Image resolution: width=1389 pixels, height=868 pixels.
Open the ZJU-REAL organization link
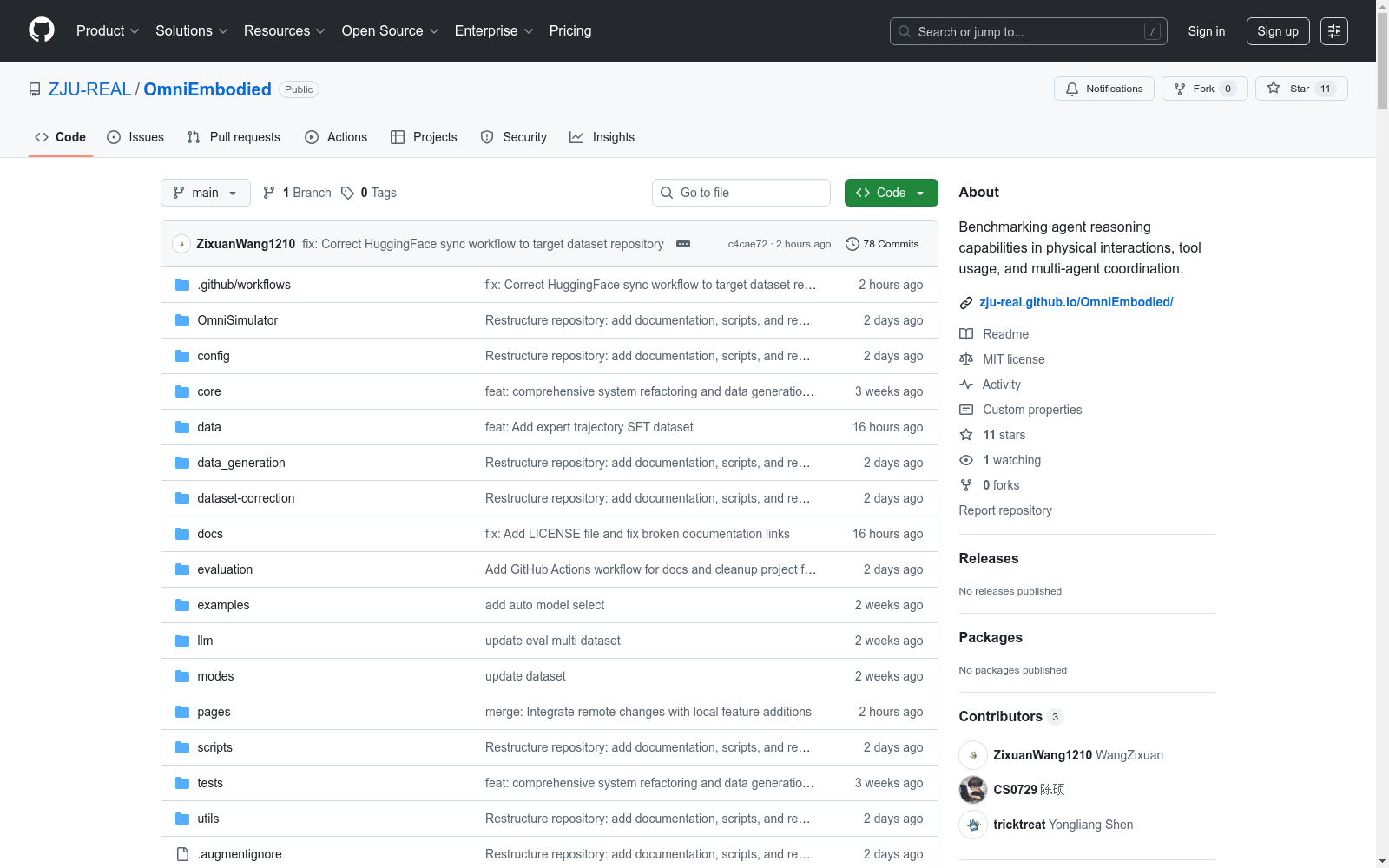[89, 89]
